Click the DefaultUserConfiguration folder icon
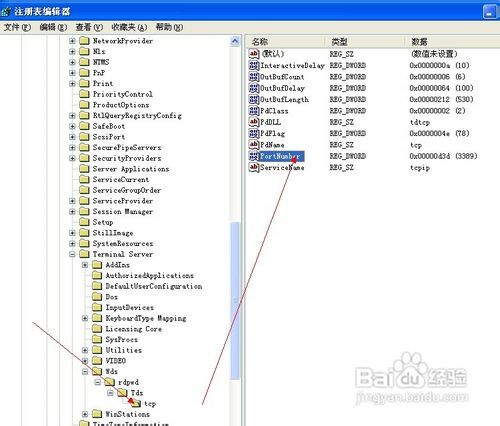This screenshot has width=500, height=426. point(97,286)
